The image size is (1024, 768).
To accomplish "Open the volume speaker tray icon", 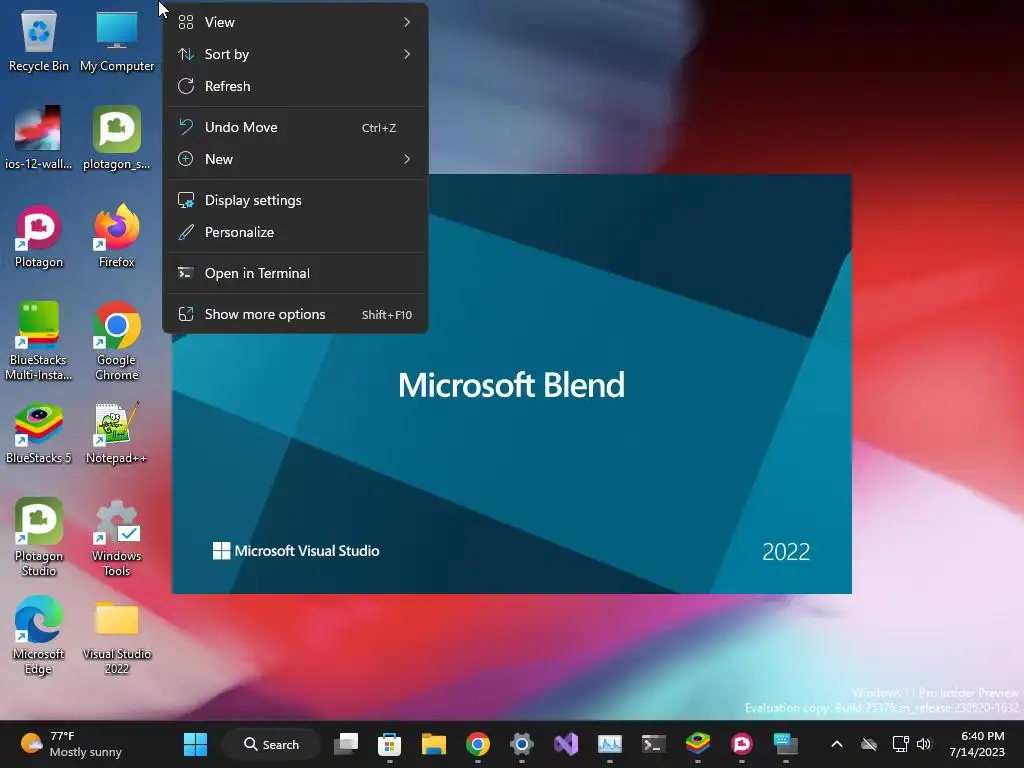I will pos(924,744).
